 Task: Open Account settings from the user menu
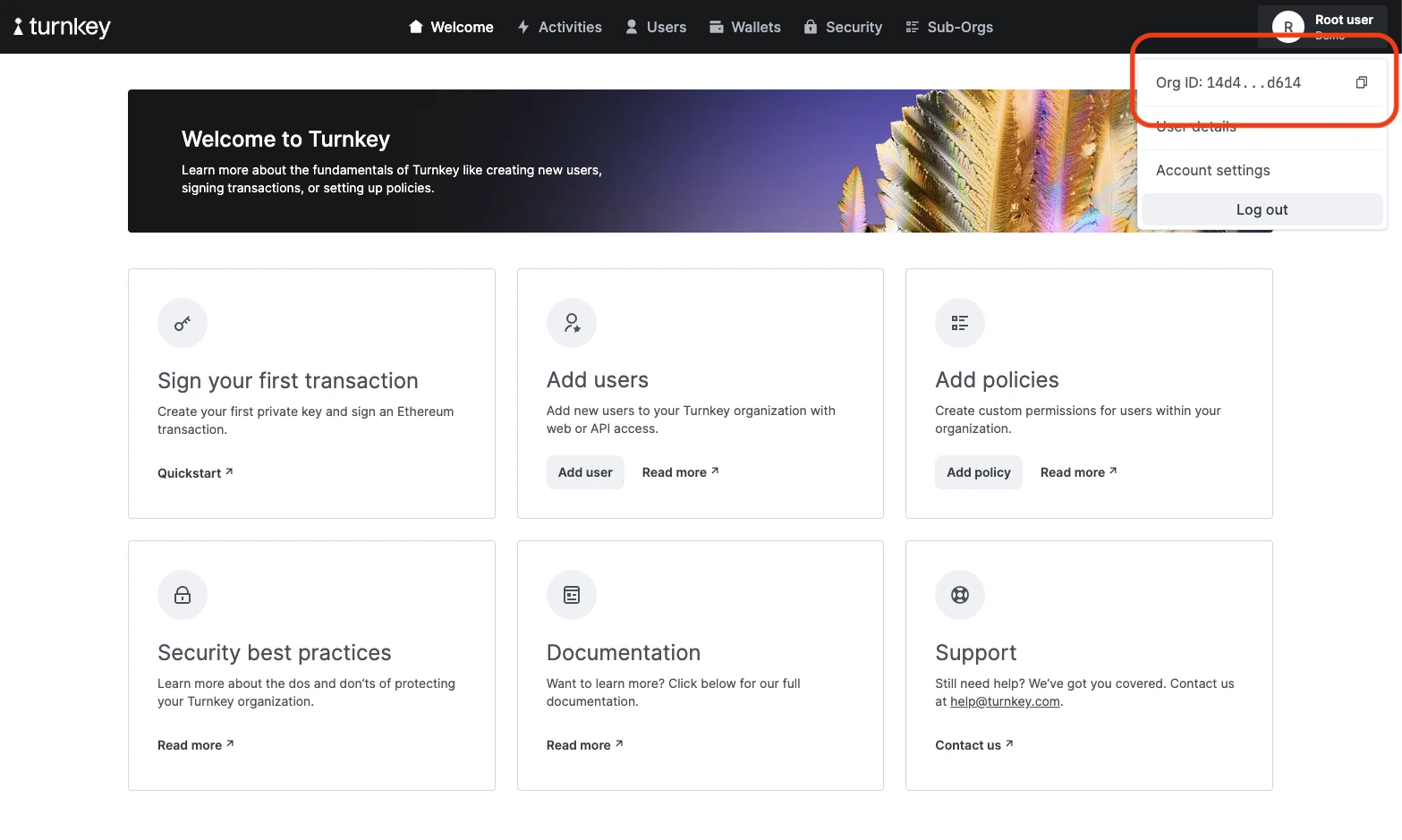(1212, 170)
